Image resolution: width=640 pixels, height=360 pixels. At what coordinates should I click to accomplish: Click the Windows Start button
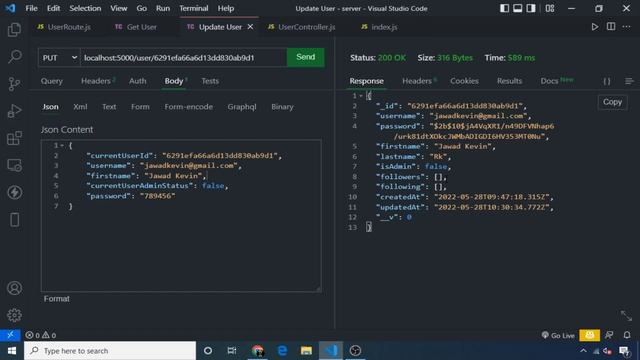click(11, 351)
